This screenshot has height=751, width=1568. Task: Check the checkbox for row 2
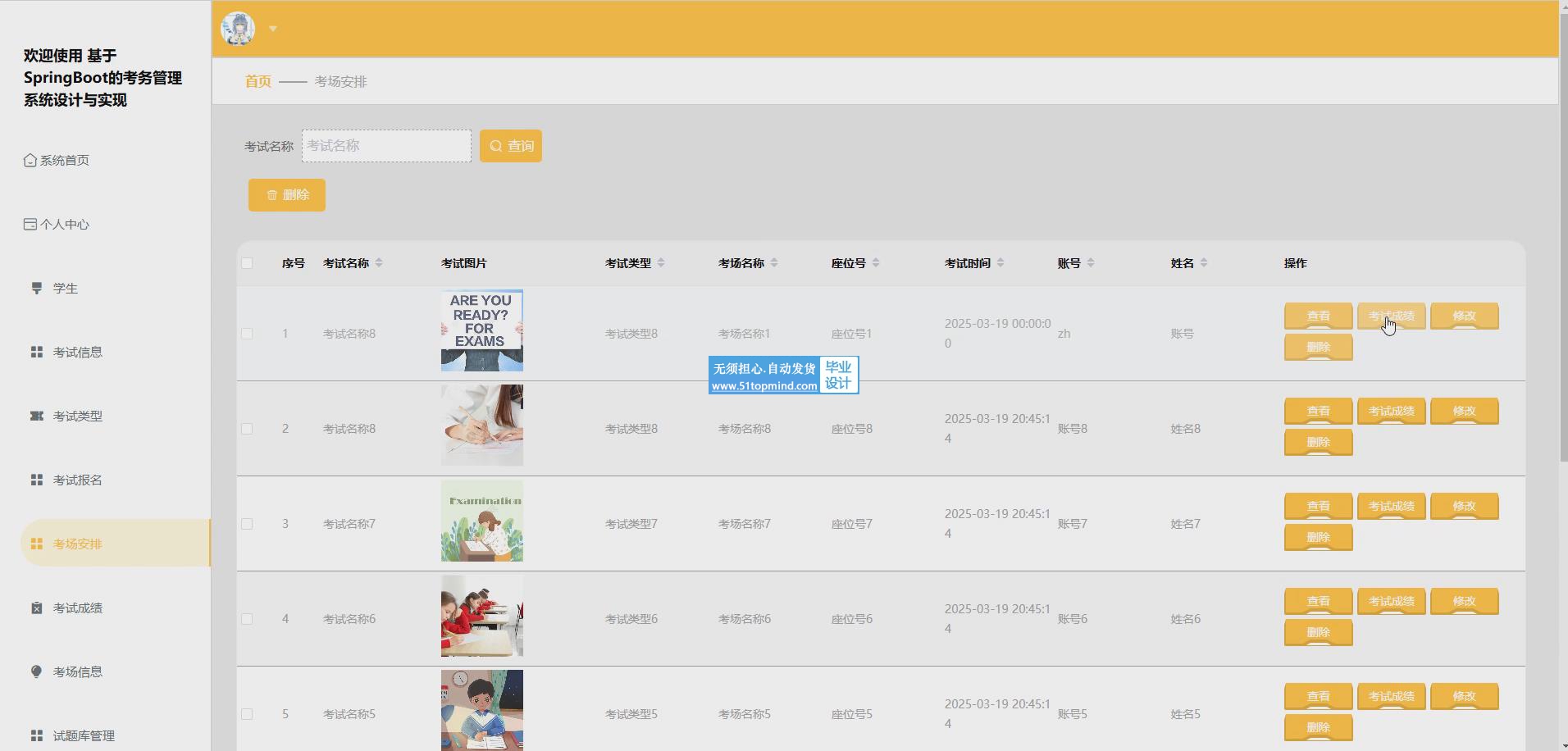pyautogui.click(x=247, y=429)
